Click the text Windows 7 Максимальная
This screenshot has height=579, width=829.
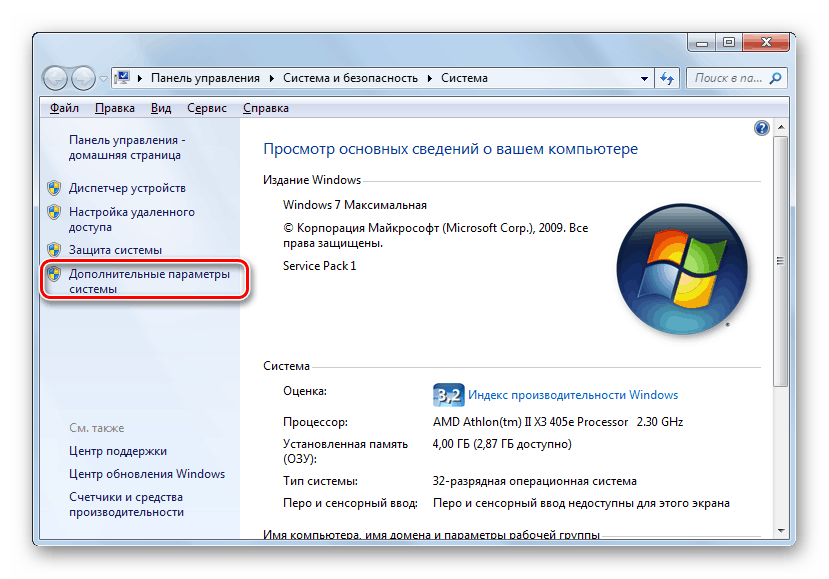point(355,205)
